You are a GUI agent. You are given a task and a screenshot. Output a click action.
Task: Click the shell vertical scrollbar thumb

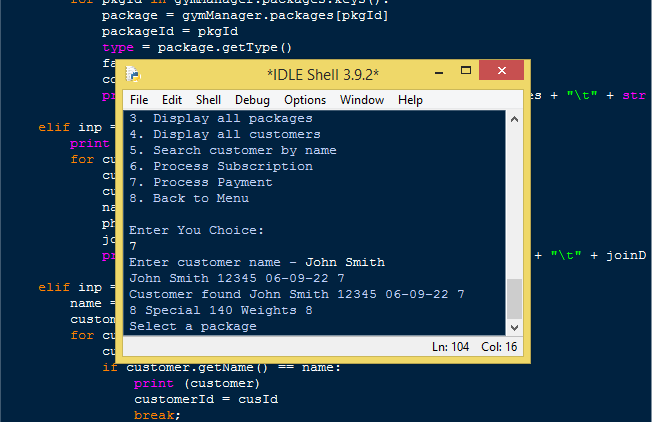(x=515, y=297)
